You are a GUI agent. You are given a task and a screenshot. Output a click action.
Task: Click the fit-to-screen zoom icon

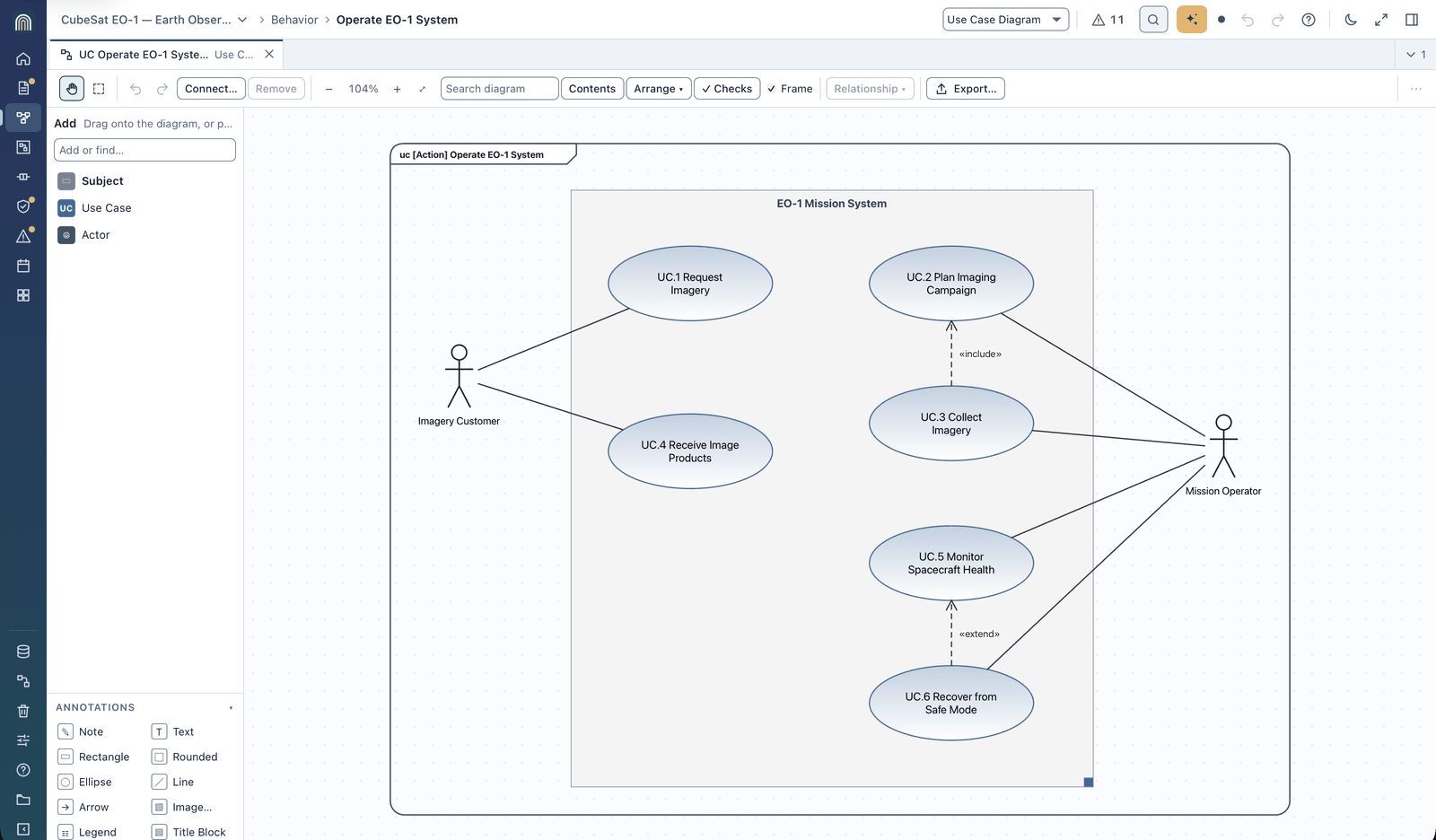[x=423, y=89]
